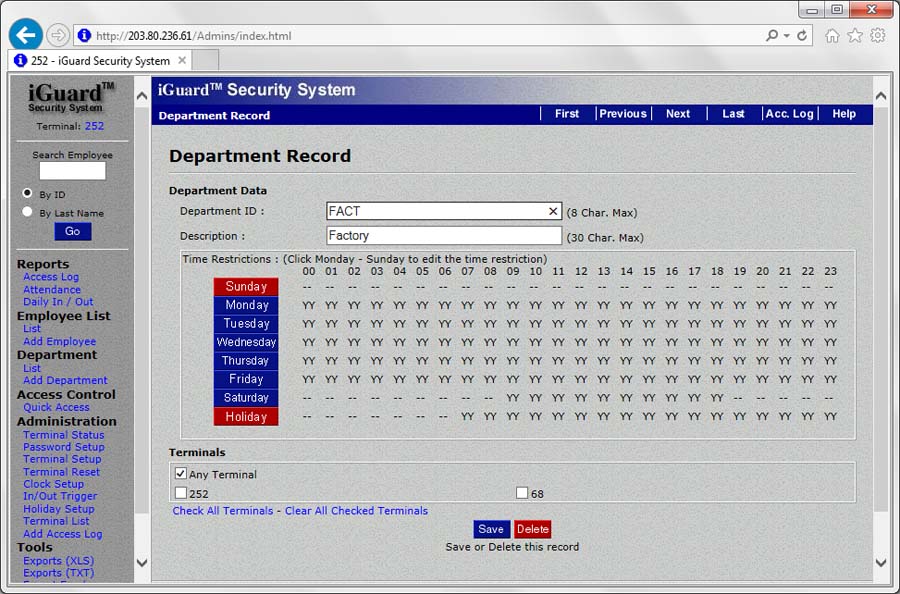Open Terminal Status link
This screenshot has width=900, height=594.
(64, 434)
